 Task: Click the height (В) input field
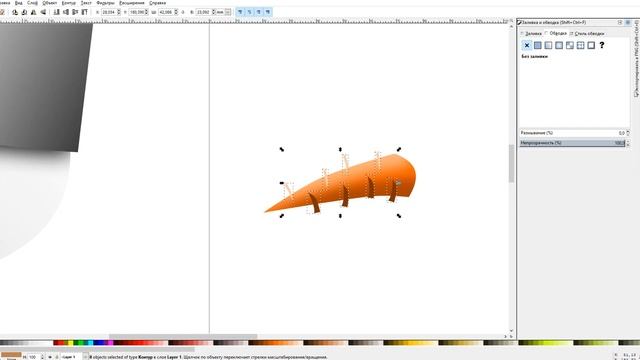tap(203, 12)
